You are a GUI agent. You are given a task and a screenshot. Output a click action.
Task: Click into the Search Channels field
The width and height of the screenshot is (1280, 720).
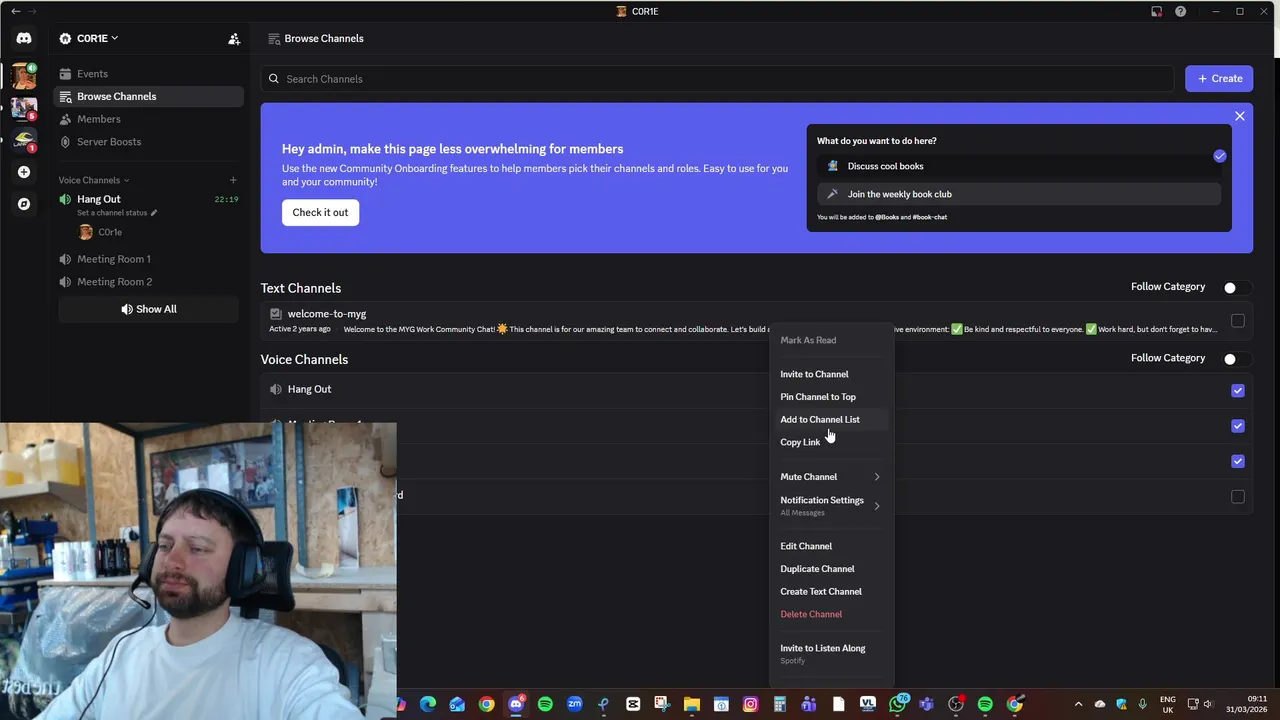tap(717, 79)
